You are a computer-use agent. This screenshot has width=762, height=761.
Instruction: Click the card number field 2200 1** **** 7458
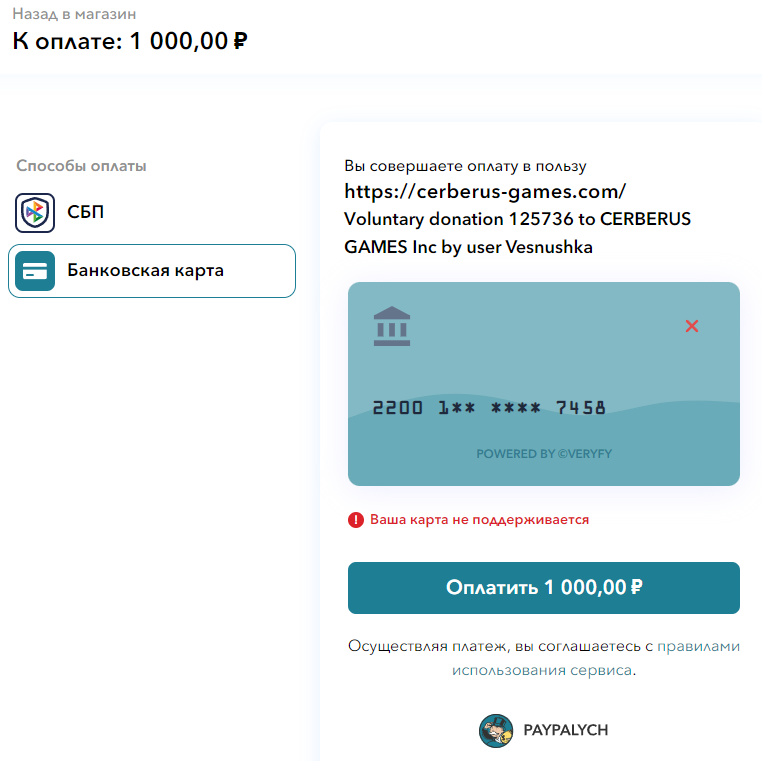[x=489, y=408]
